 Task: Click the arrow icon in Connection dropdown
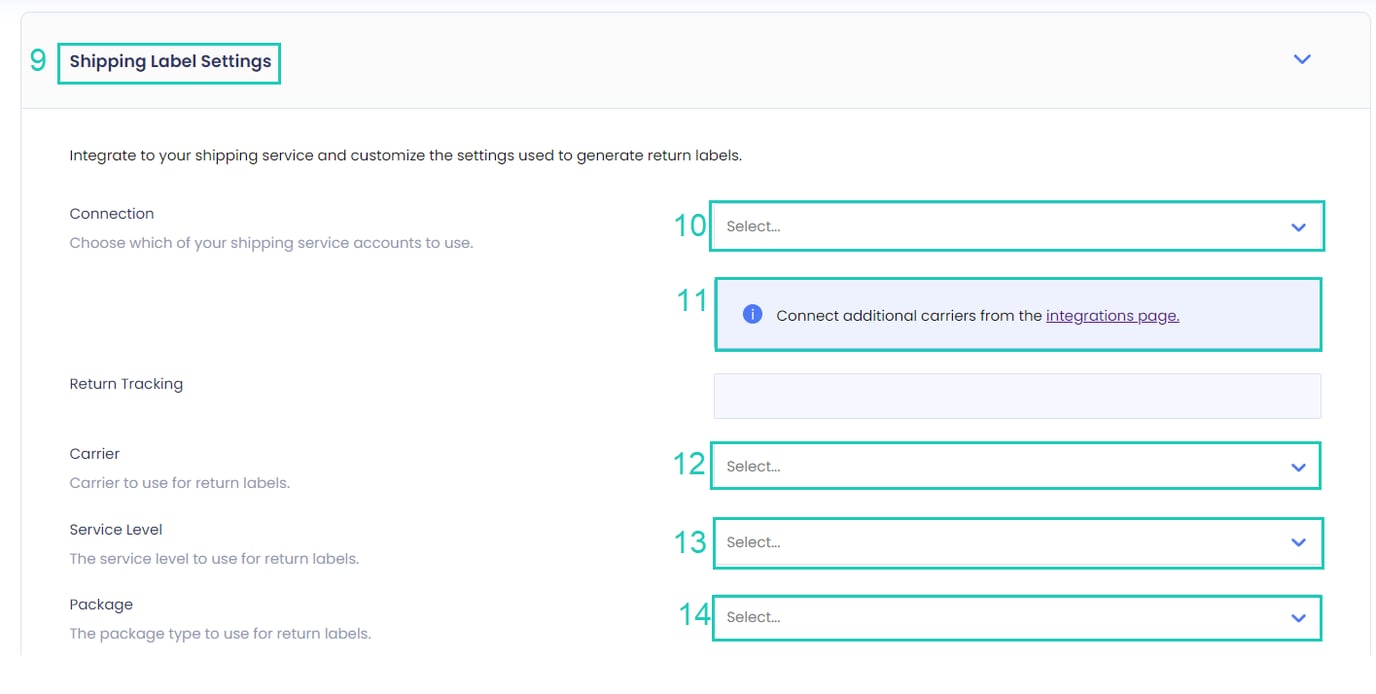point(1298,227)
